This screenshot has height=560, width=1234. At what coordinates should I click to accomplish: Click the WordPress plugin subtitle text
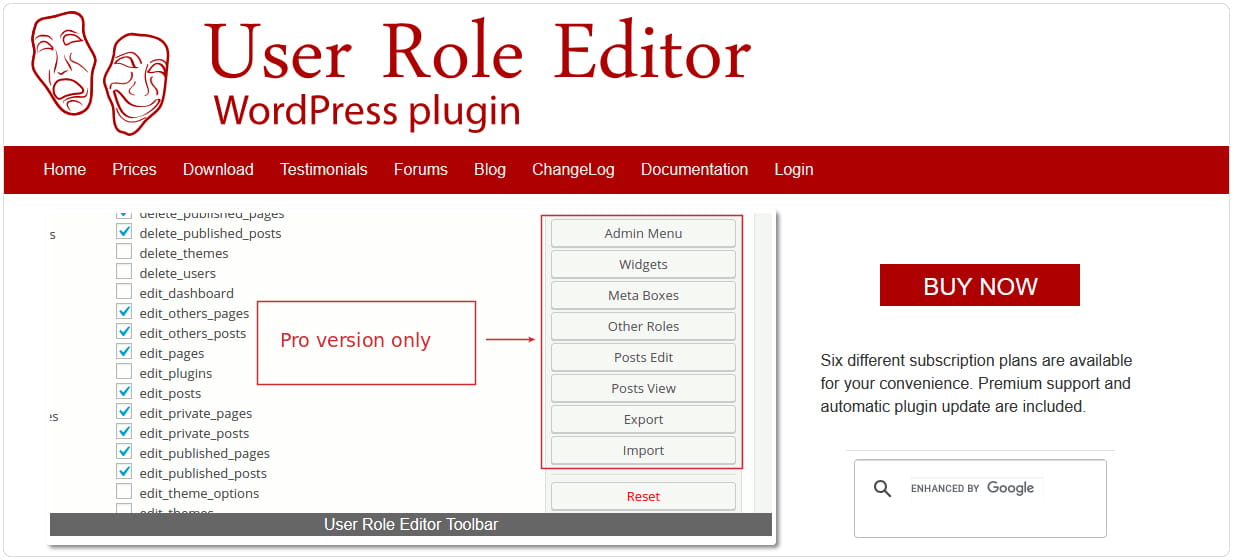(x=367, y=111)
